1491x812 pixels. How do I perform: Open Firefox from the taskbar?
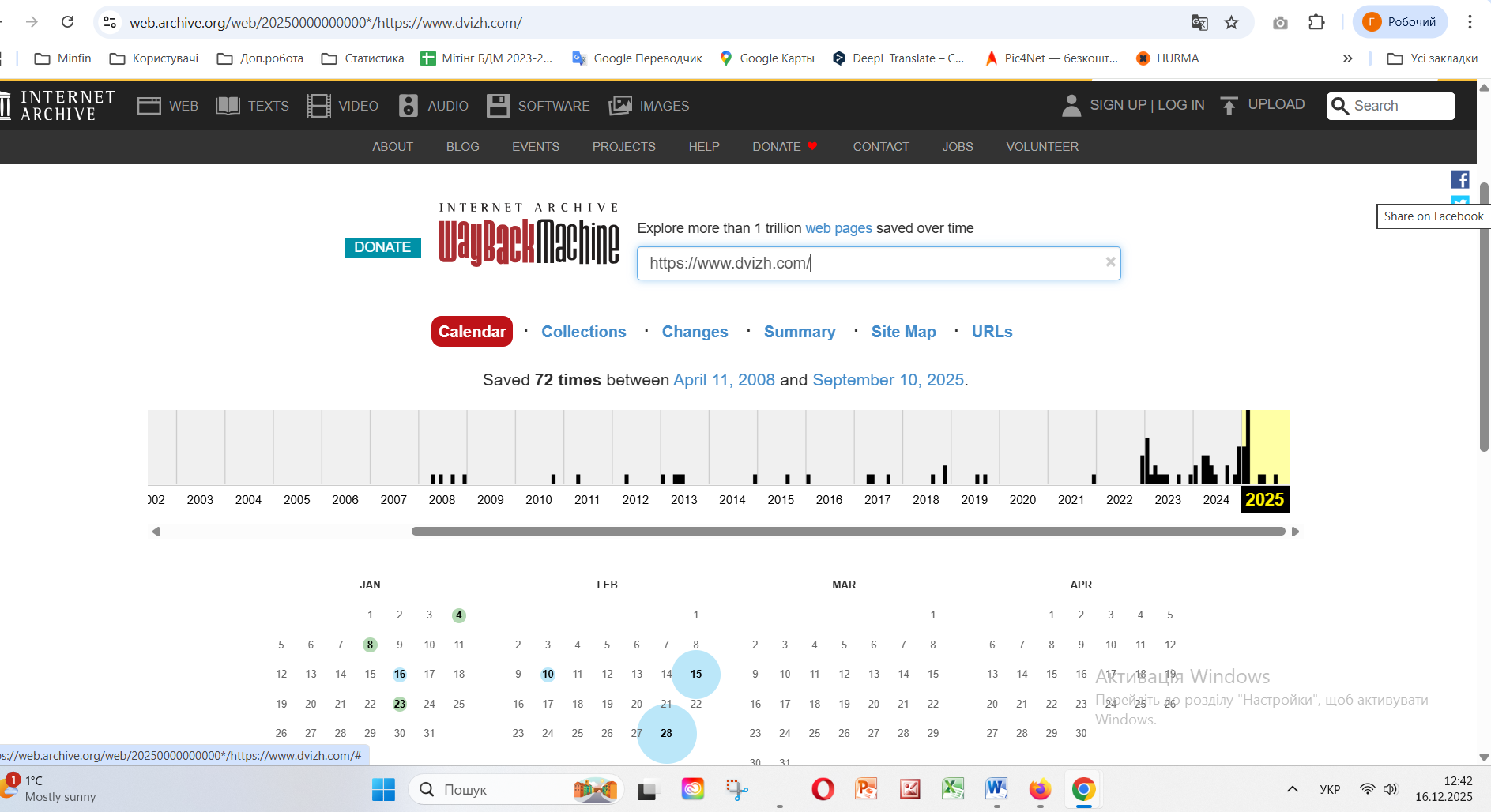1040,789
